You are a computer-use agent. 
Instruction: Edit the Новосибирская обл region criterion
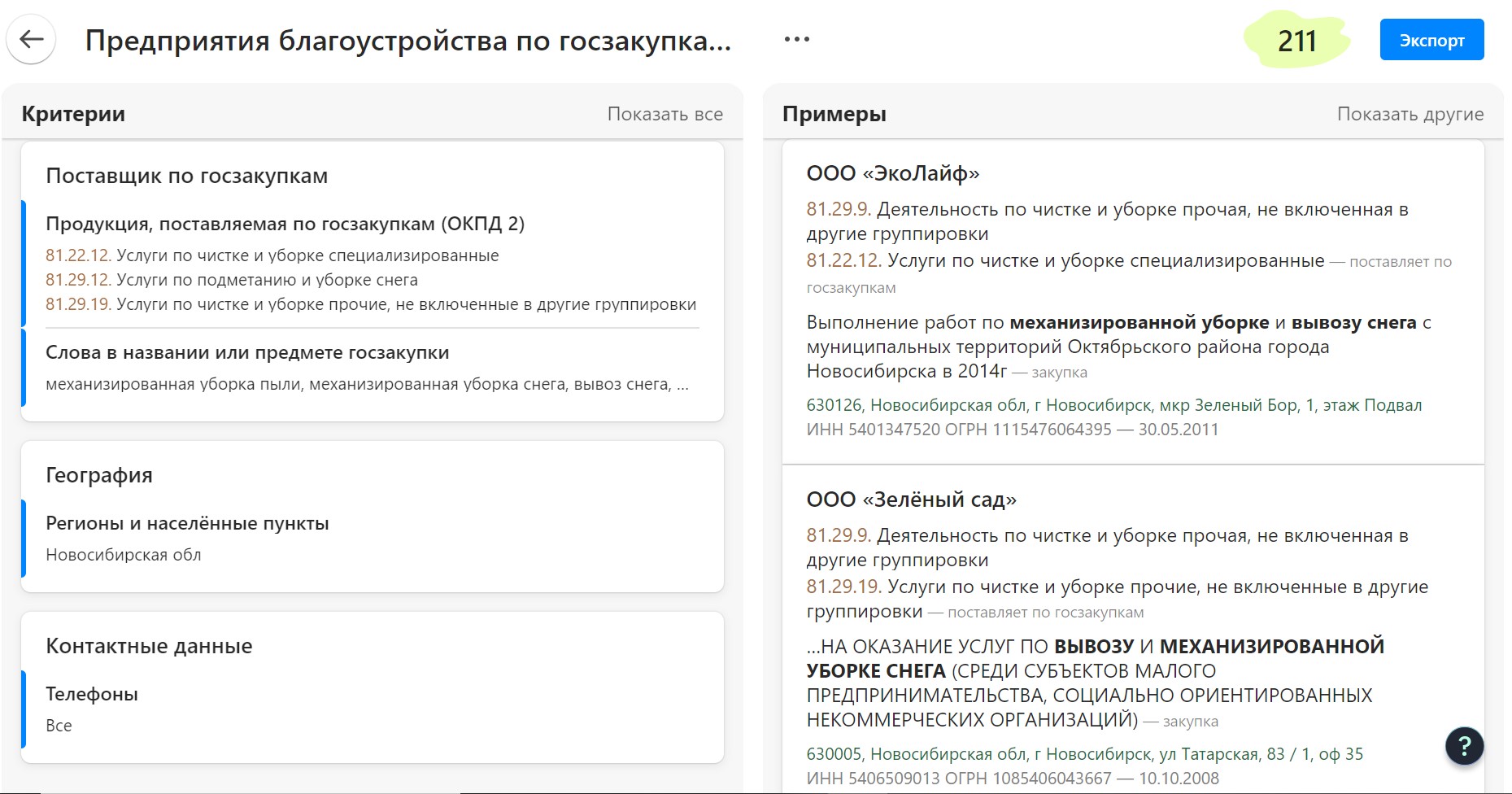coord(124,555)
